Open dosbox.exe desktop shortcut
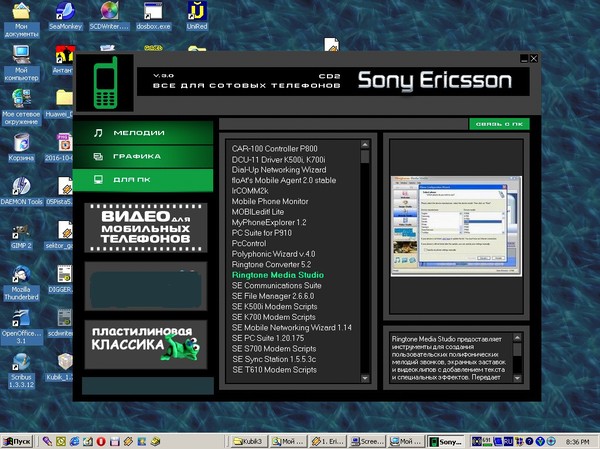The image size is (600, 449). tap(153, 16)
